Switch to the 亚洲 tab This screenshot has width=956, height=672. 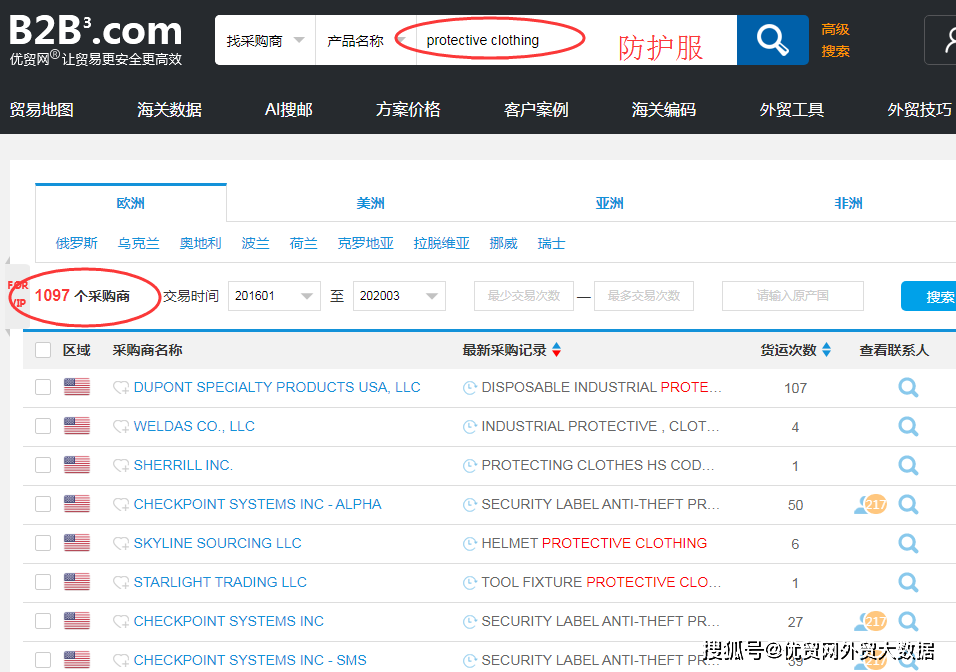tap(609, 203)
